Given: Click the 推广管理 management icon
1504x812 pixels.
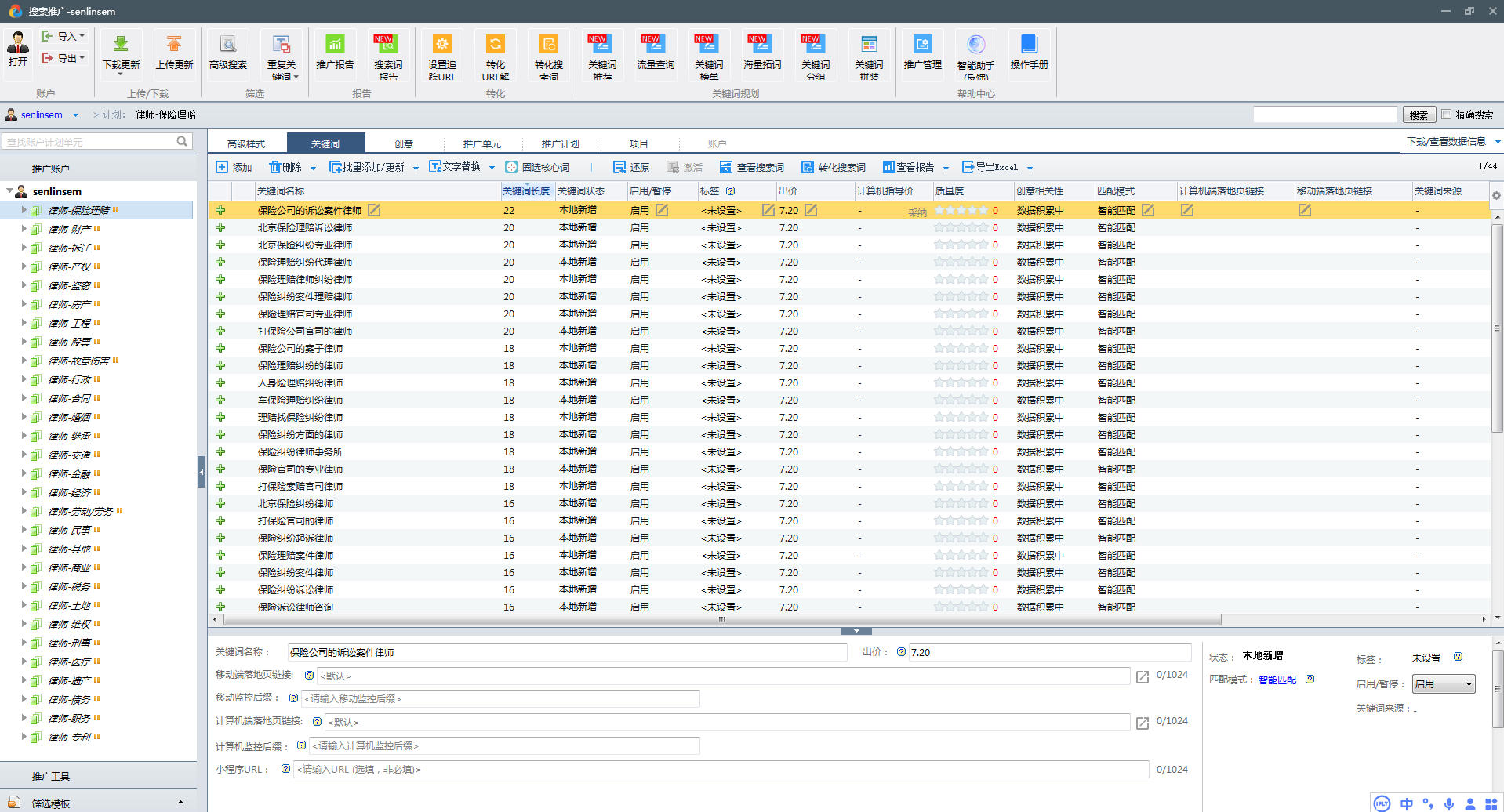Looking at the screenshot, I should [x=922, y=45].
